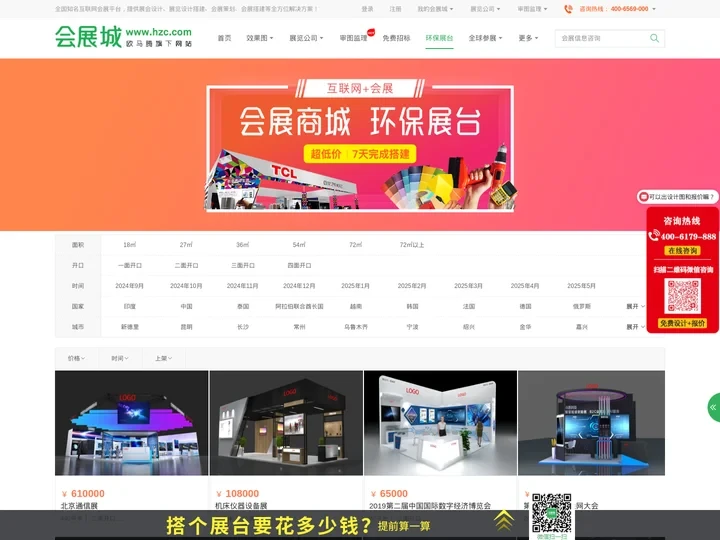This screenshot has height=540, width=720.
Task: Focus the 会展信息咨询 search field
Action: click(602, 38)
